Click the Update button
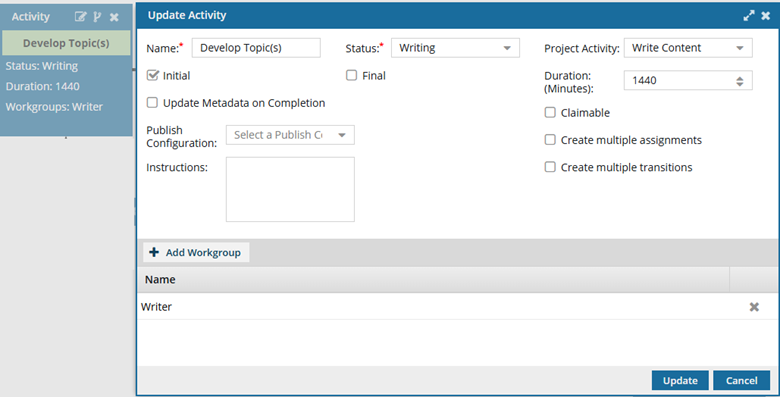The height and width of the screenshot is (397, 780). pyautogui.click(x=680, y=381)
